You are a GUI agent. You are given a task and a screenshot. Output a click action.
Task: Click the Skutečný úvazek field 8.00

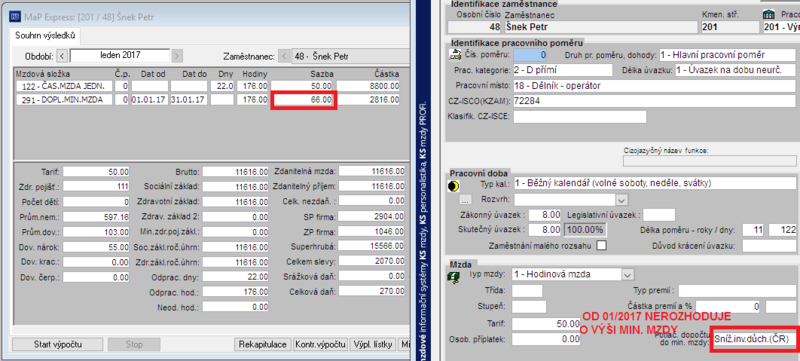tap(545, 229)
